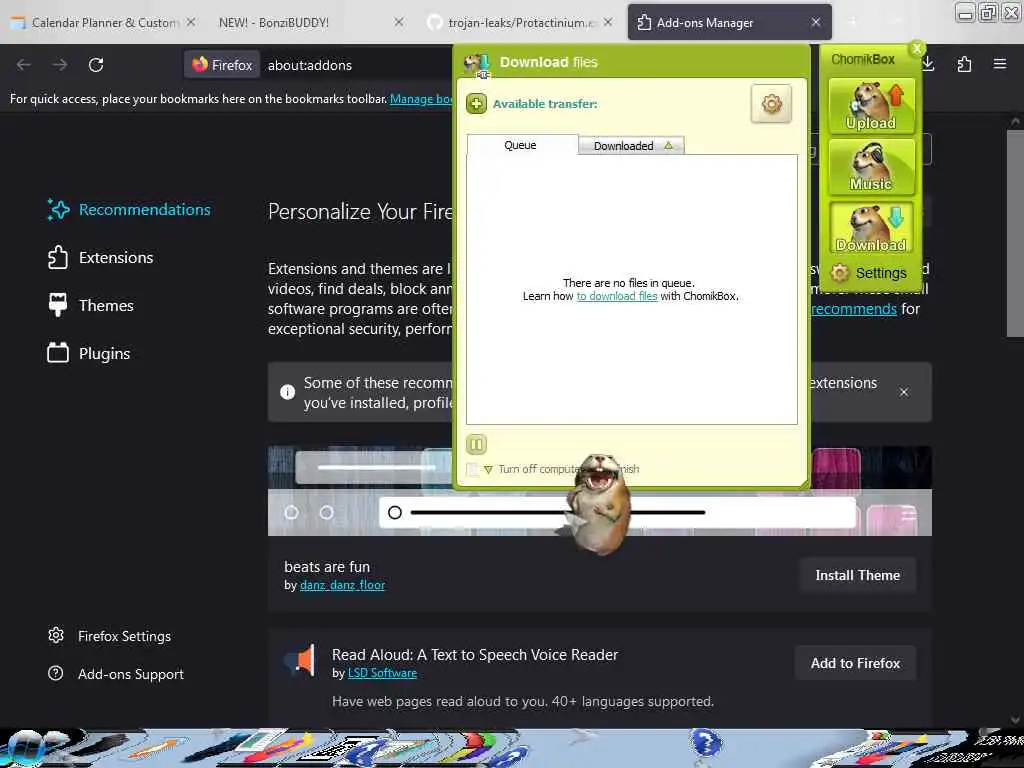Click the Manage bookmarks link
Image resolution: width=1024 pixels, height=768 pixels.
click(x=421, y=99)
